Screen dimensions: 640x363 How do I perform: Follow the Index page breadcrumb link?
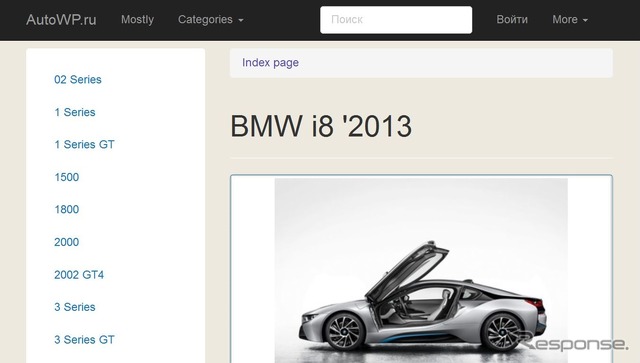click(270, 62)
